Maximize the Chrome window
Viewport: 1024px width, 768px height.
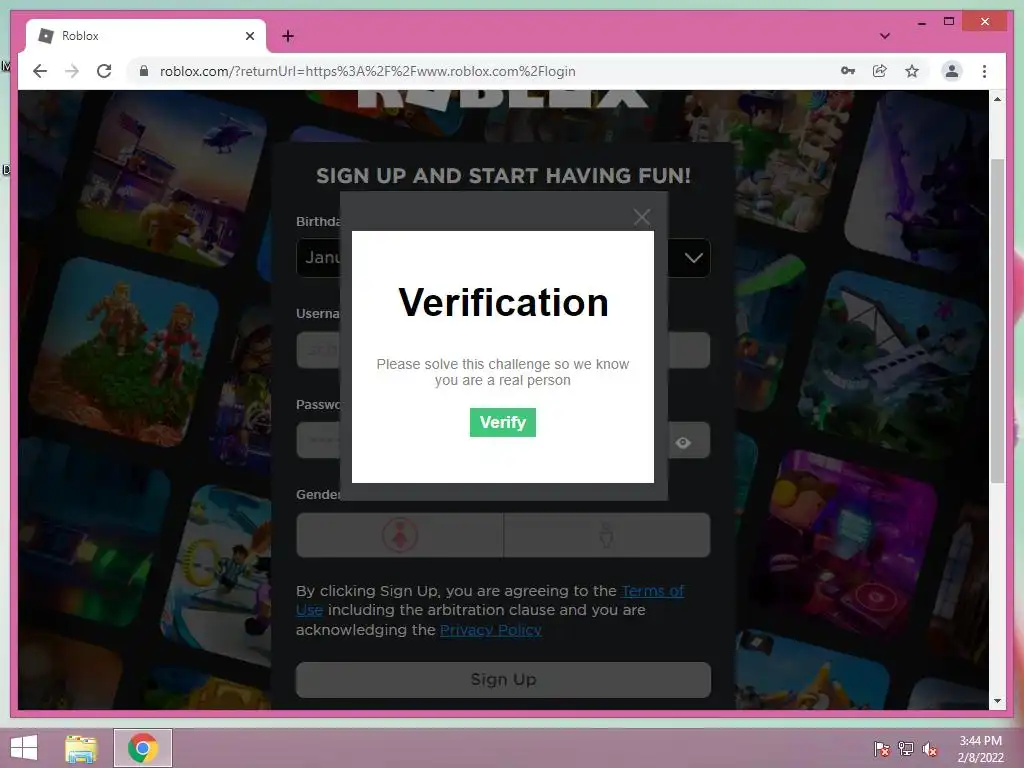pos(949,22)
